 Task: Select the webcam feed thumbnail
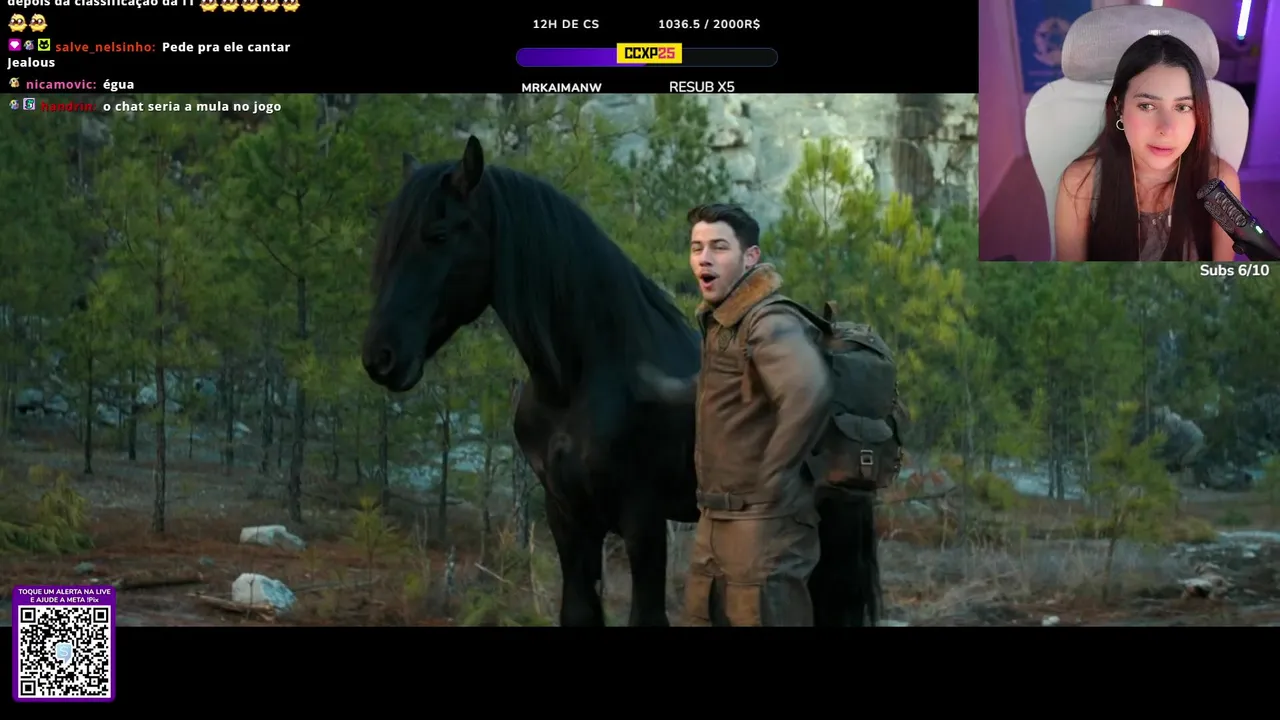pos(1129,130)
